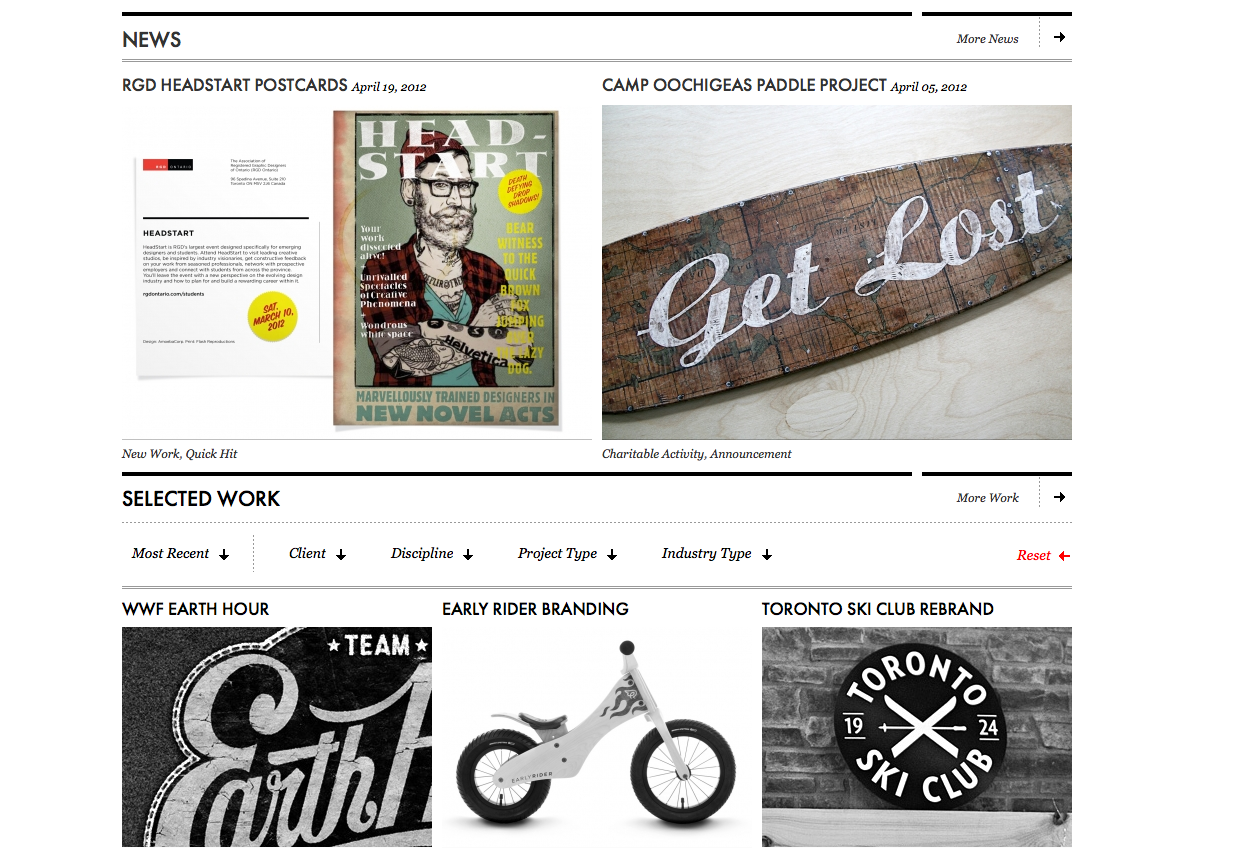The height and width of the screenshot is (849, 1242).
Task: Open the Camp Oochigeas Paddle Project headline
Action: (x=744, y=85)
